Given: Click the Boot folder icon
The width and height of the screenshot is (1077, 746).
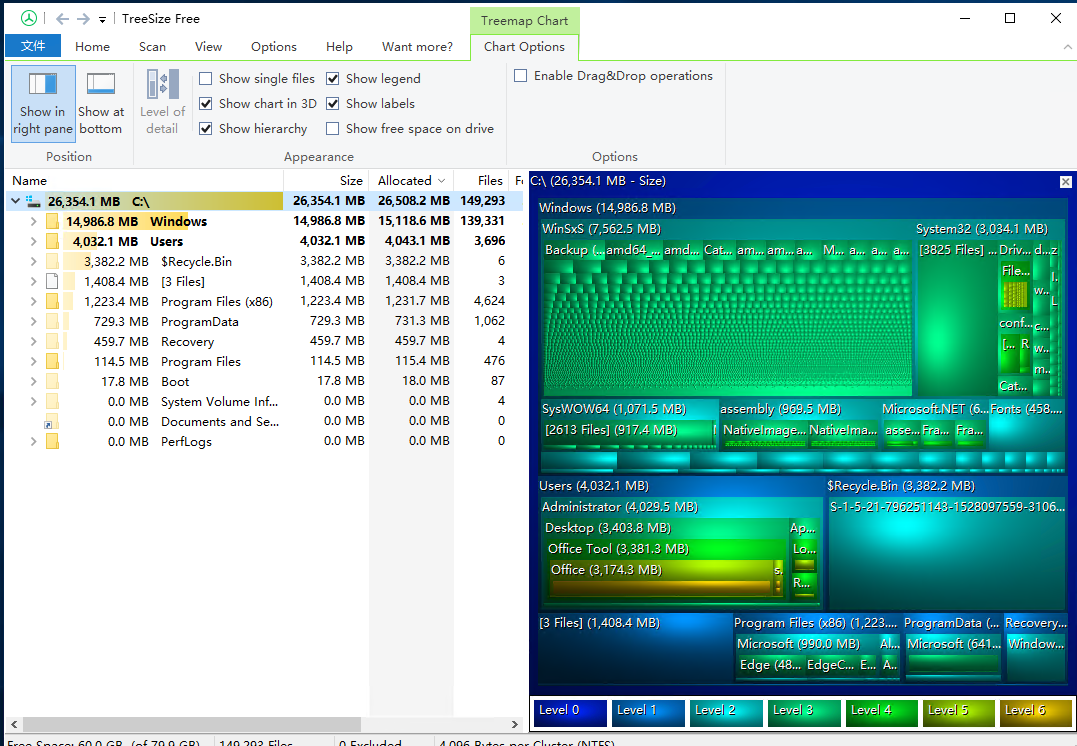Looking at the screenshot, I should 52,381.
